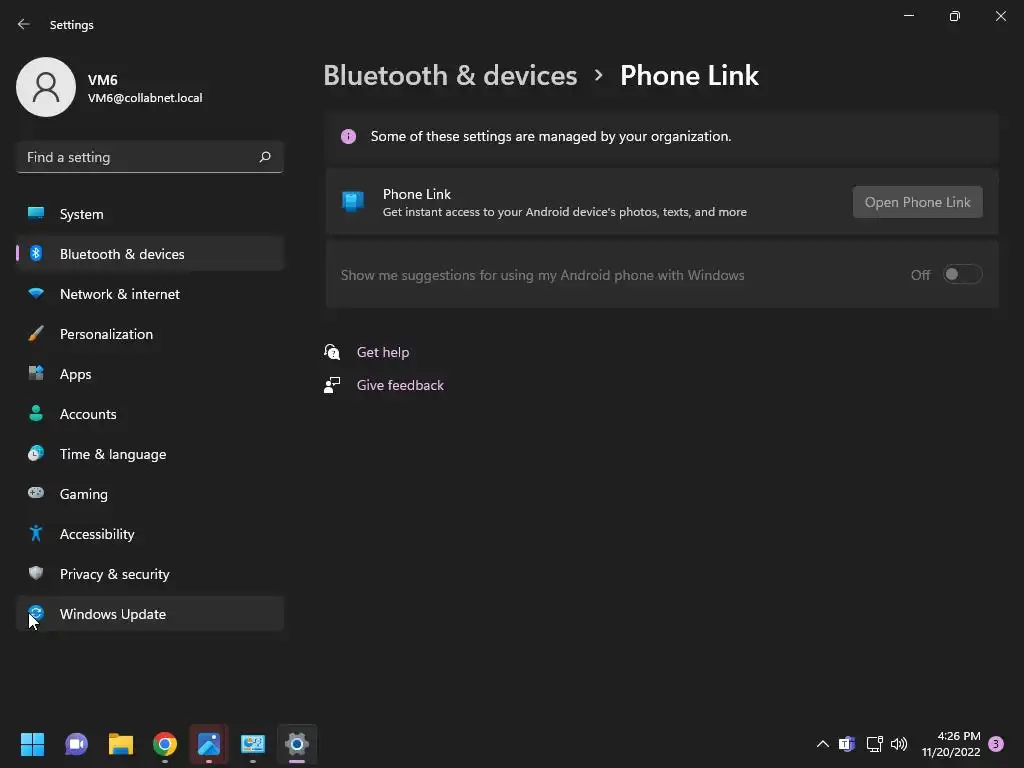Open the Photos app on the taskbar
The width and height of the screenshot is (1024, 768).
(x=209, y=744)
